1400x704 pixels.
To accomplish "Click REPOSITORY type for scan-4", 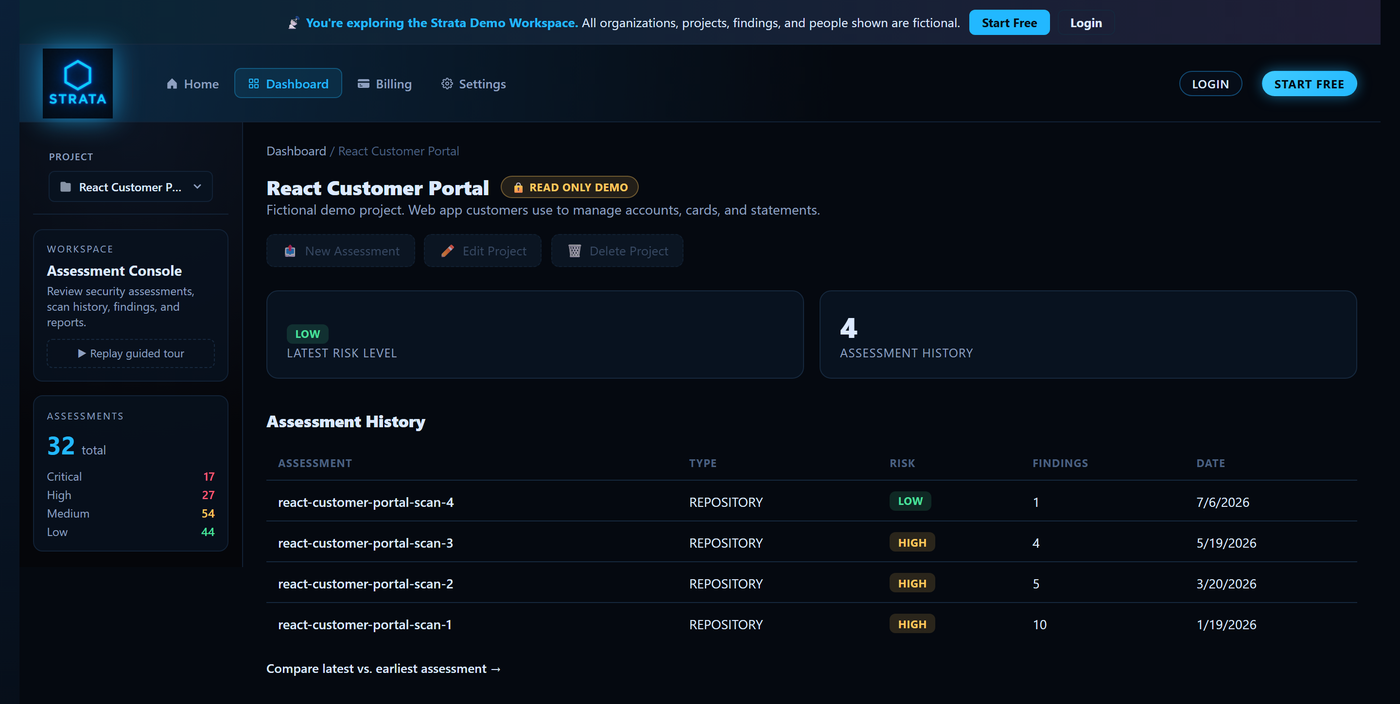I will tap(726, 502).
